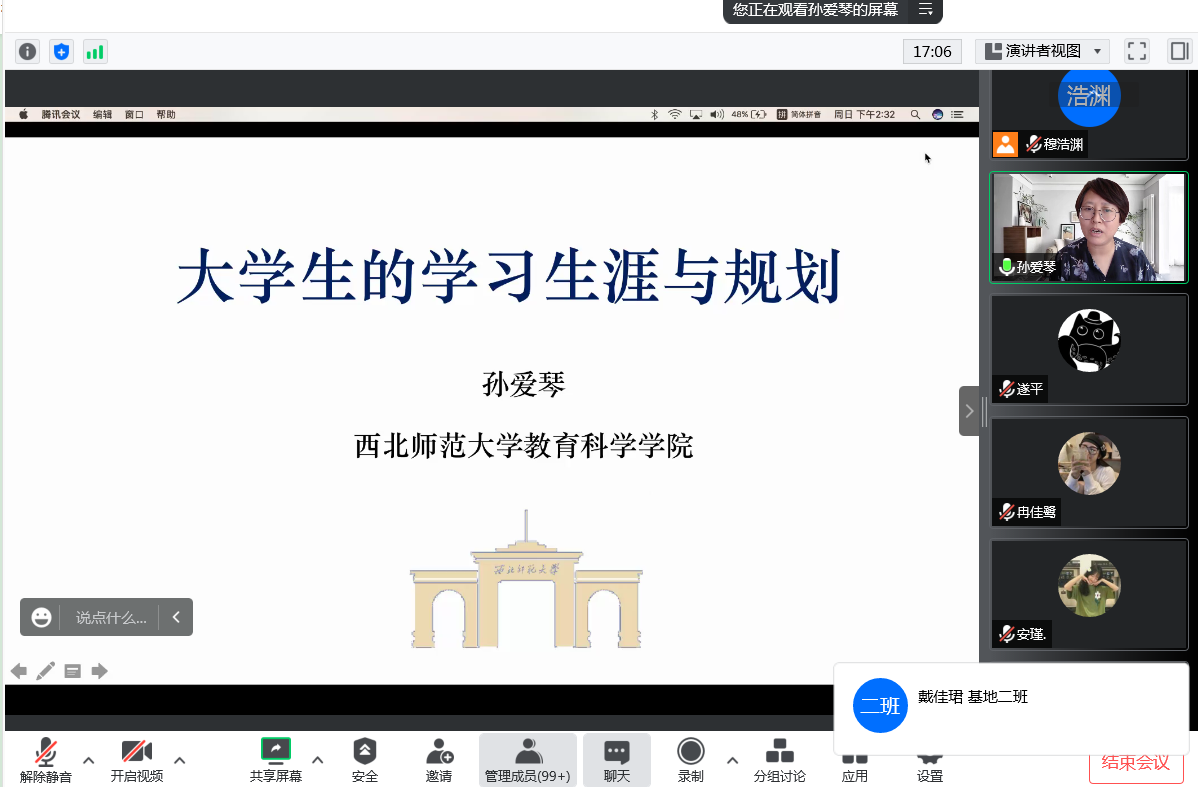
Task: Unmute the microphone (解除静音)
Action: coord(45,760)
